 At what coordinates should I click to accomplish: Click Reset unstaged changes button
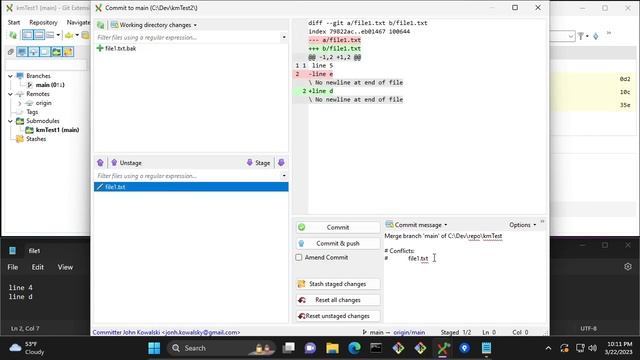(x=338, y=316)
